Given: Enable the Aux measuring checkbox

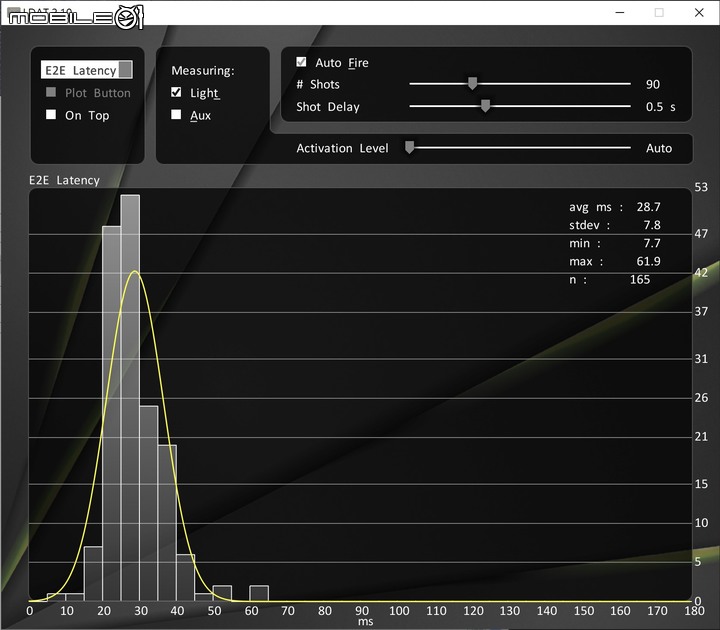Looking at the screenshot, I should (176, 114).
